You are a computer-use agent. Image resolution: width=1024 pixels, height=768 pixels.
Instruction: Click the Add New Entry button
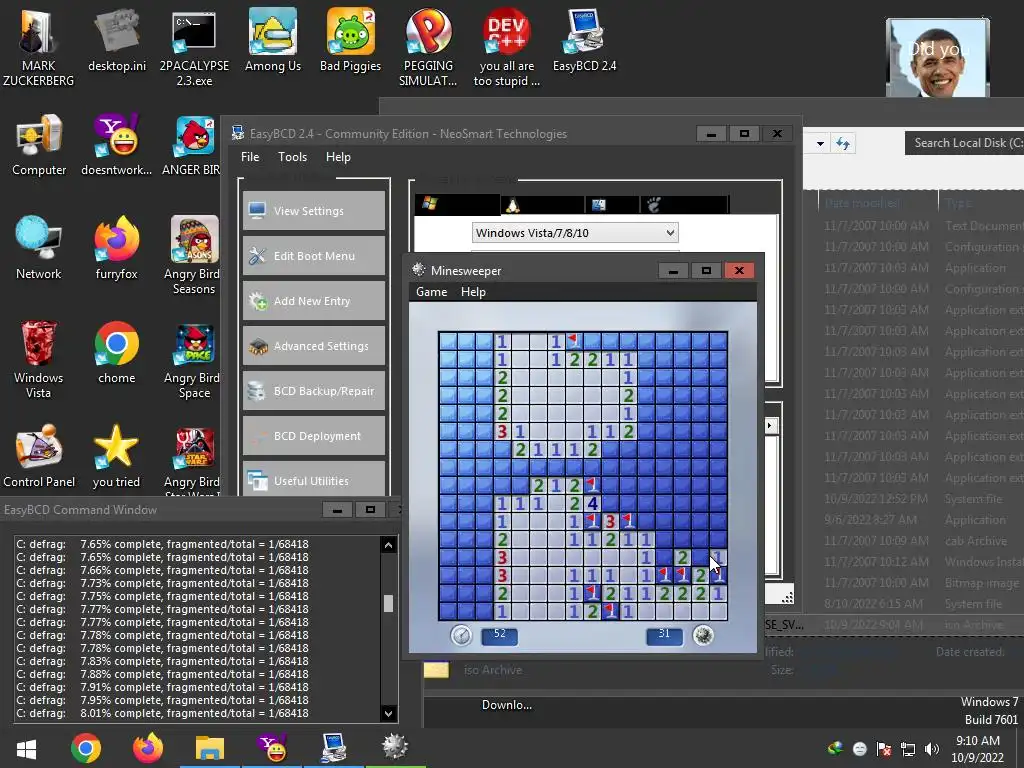pyautogui.click(x=314, y=301)
